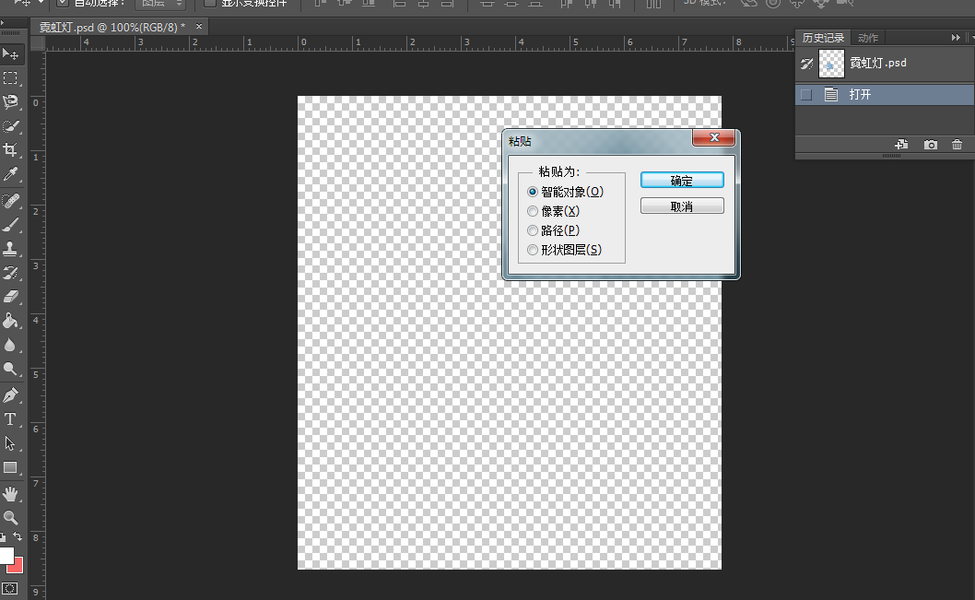
Task: Choose the 形状图层(S) paste option
Action: pyautogui.click(x=565, y=250)
